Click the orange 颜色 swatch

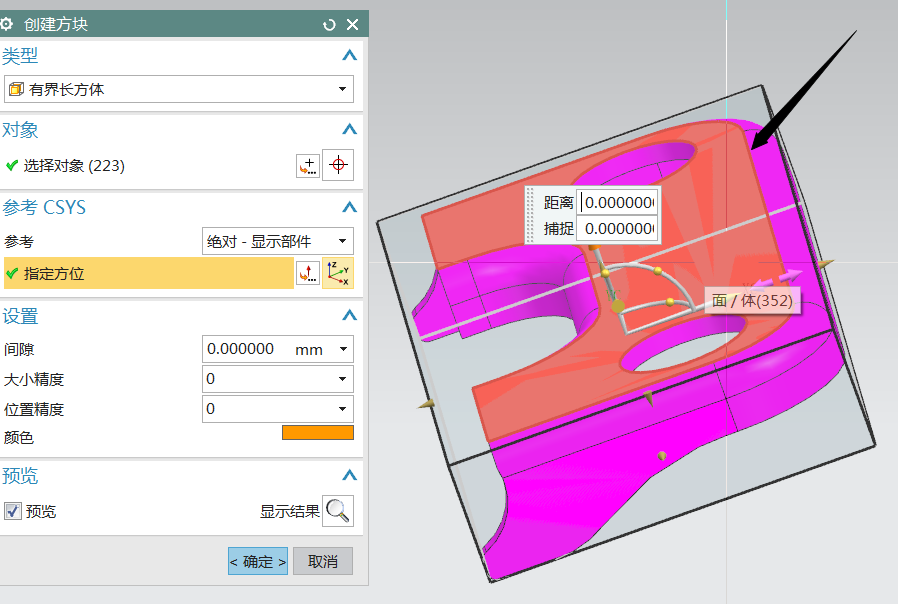[x=318, y=433]
